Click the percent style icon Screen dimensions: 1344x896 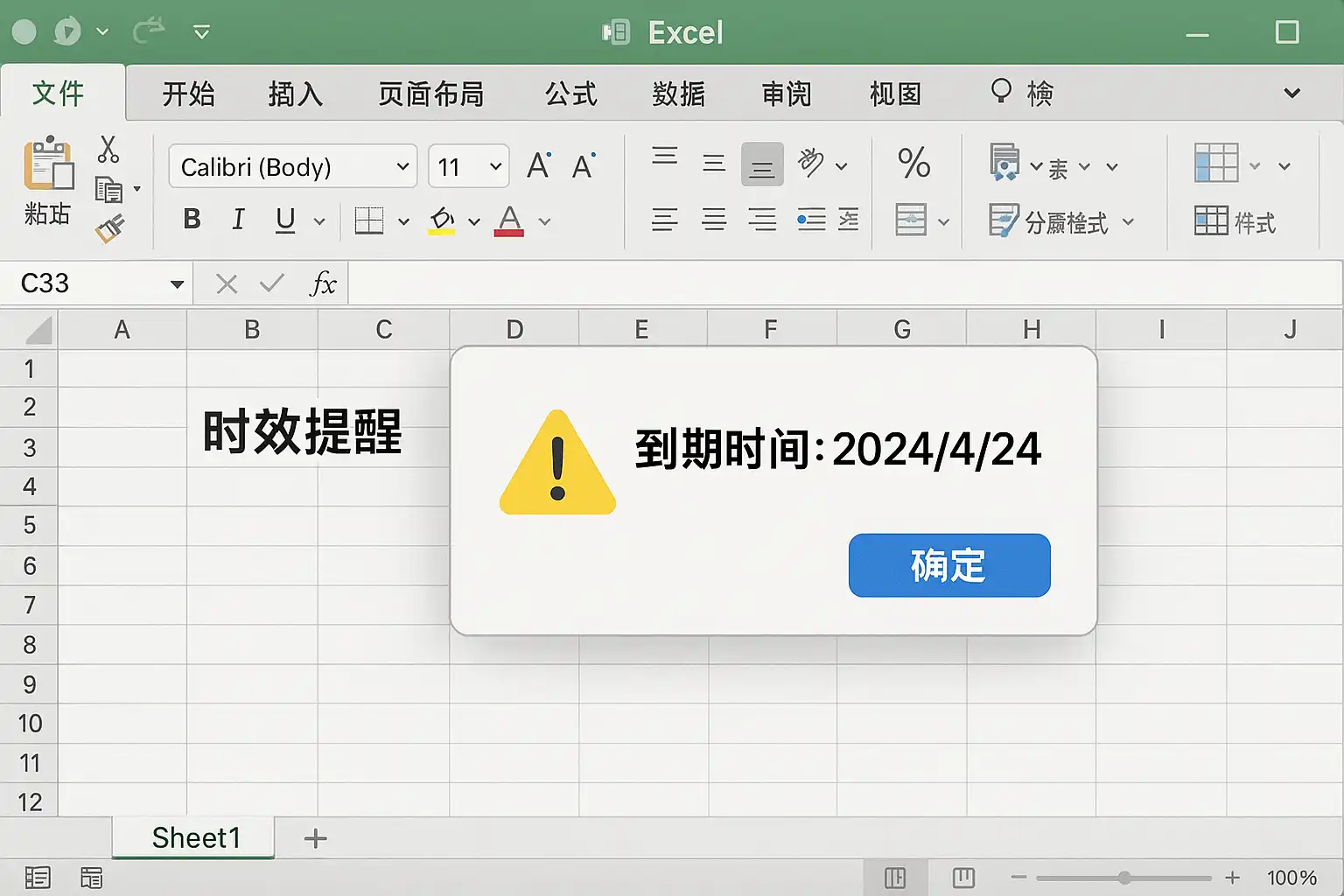click(x=914, y=164)
